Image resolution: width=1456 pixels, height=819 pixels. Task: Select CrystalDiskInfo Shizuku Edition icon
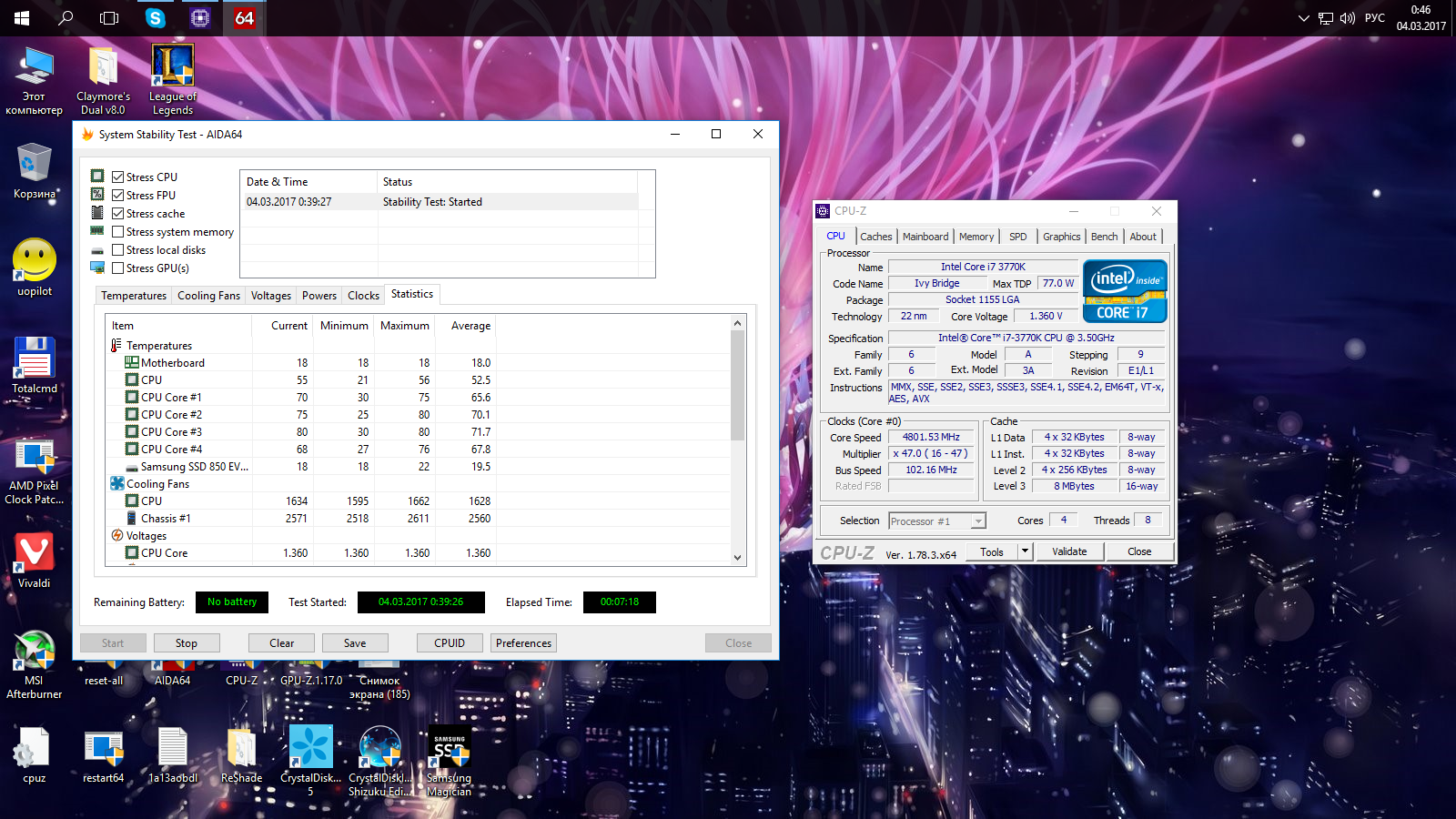tap(379, 761)
